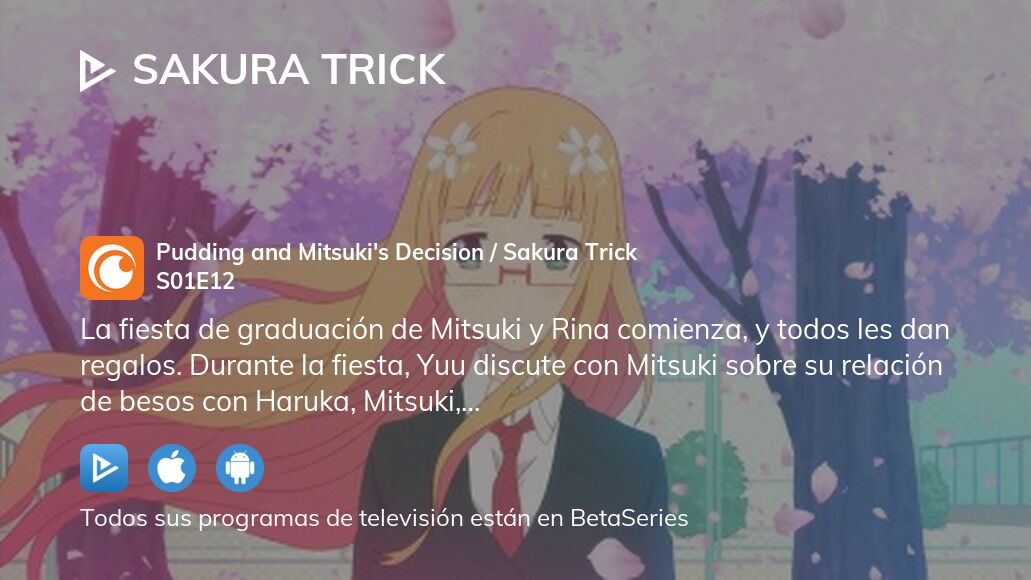This screenshot has height=580, width=1031.
Task: Click the left white flower hair ornament
Action: 451,151
